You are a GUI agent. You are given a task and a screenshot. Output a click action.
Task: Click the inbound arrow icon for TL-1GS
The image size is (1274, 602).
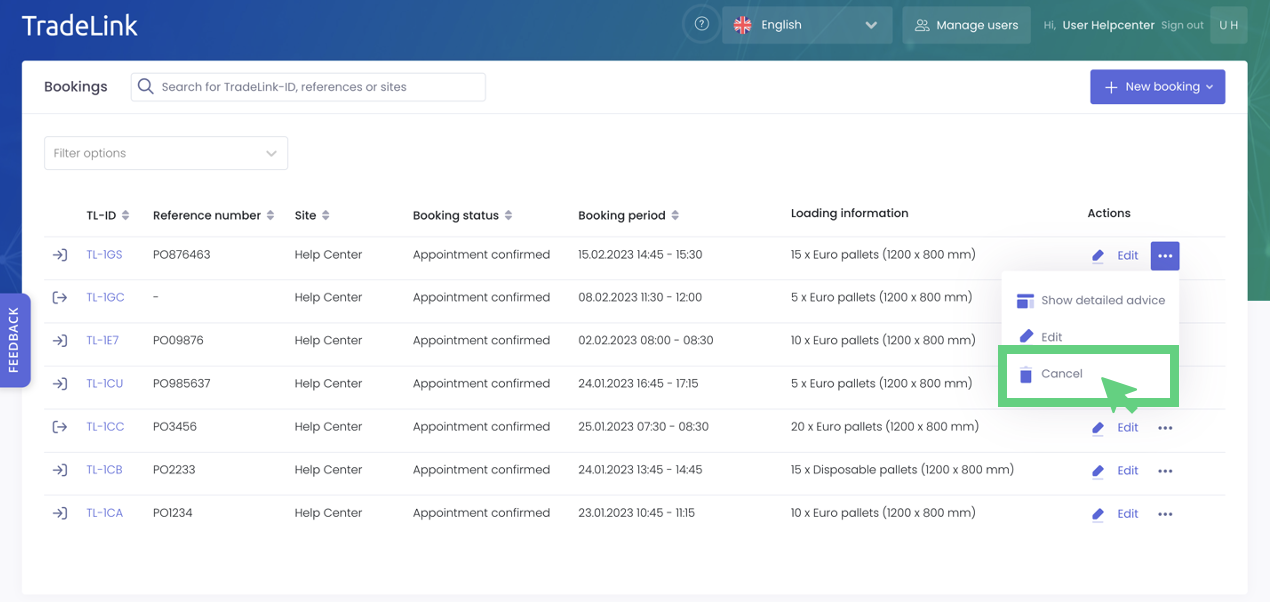click(60, 255)
